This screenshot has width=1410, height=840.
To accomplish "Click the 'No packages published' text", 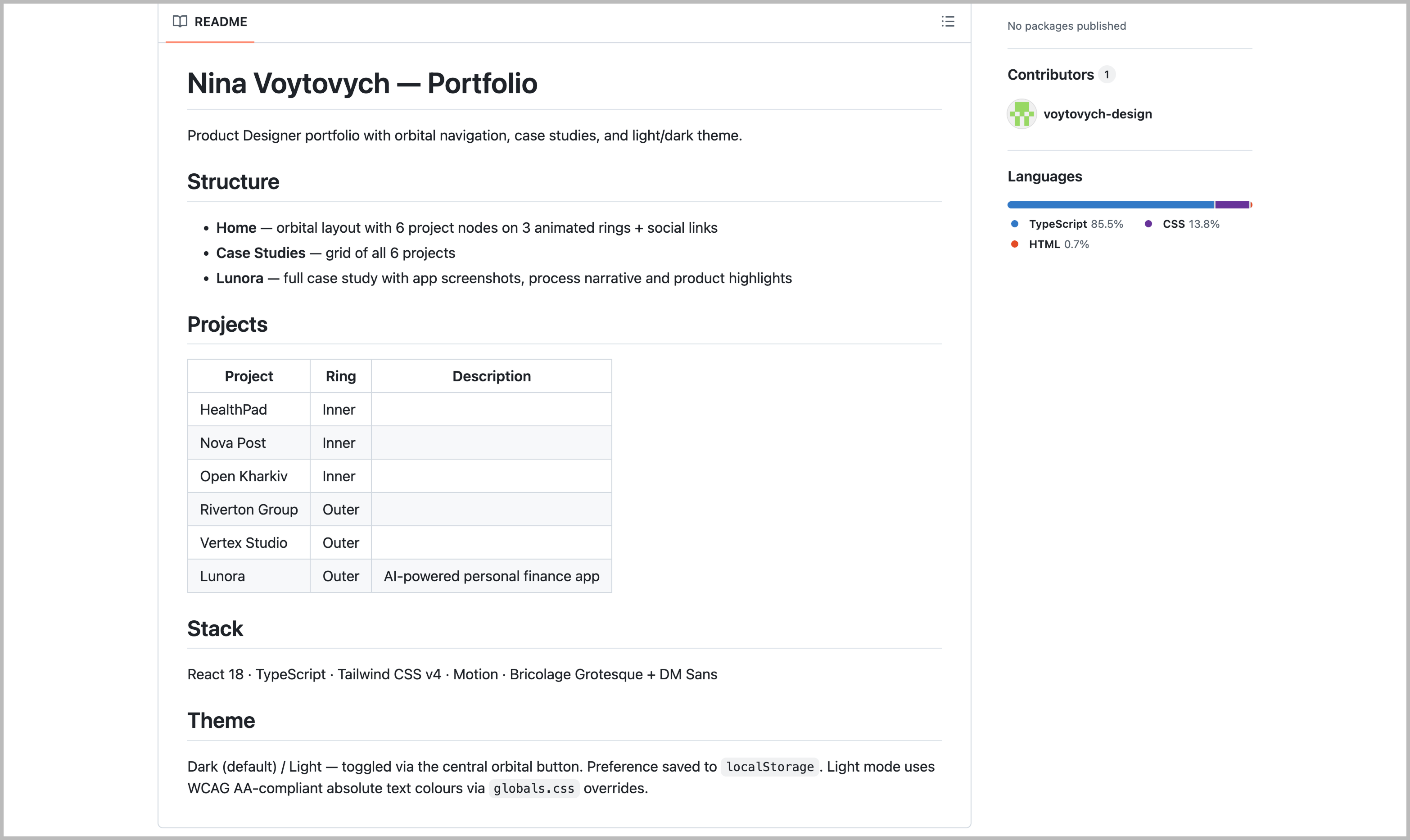I will pos(1067,26).
